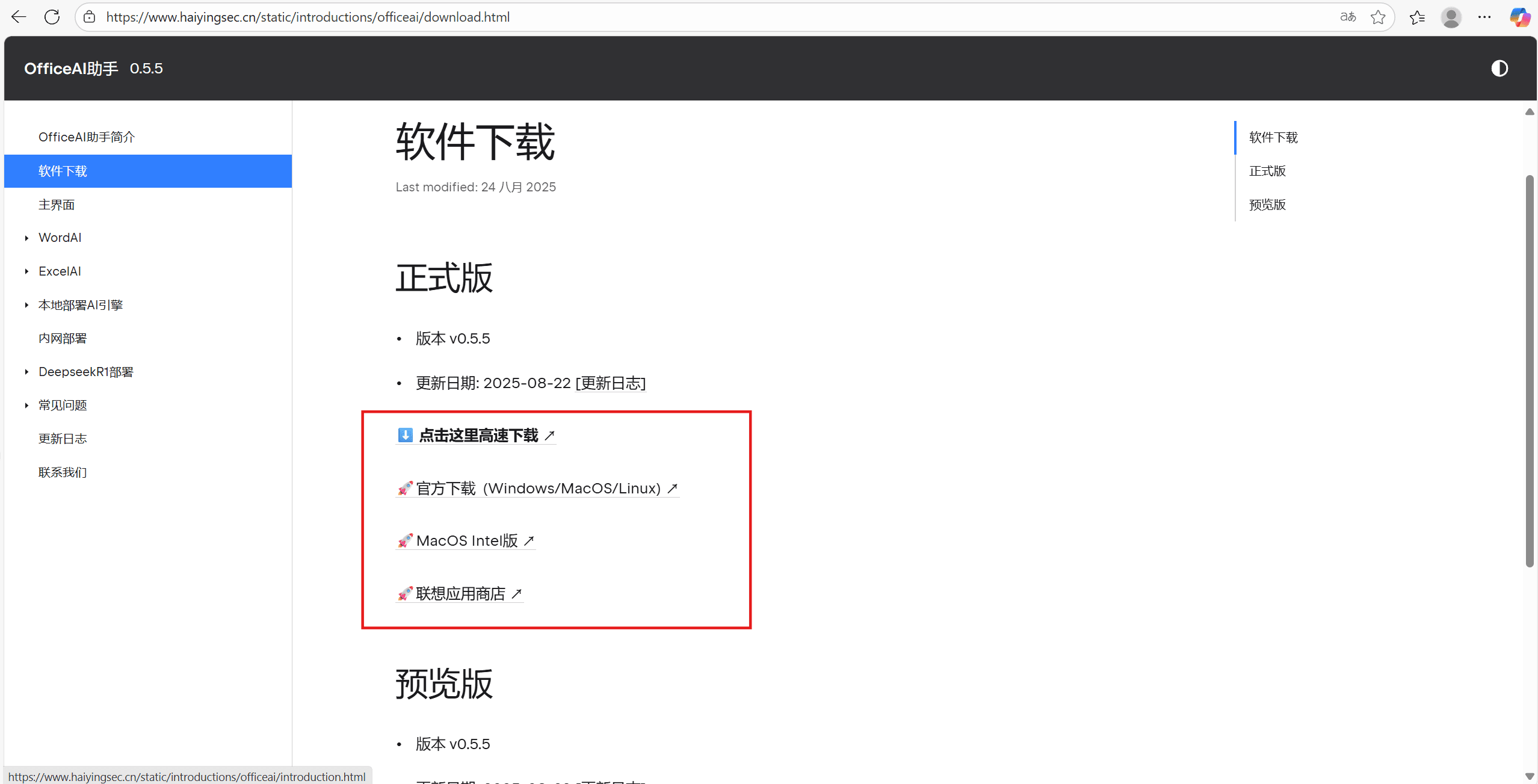Toggle the dark/light theme icon
This screenshot has width=1538, height=784.
pos(1499,69)
